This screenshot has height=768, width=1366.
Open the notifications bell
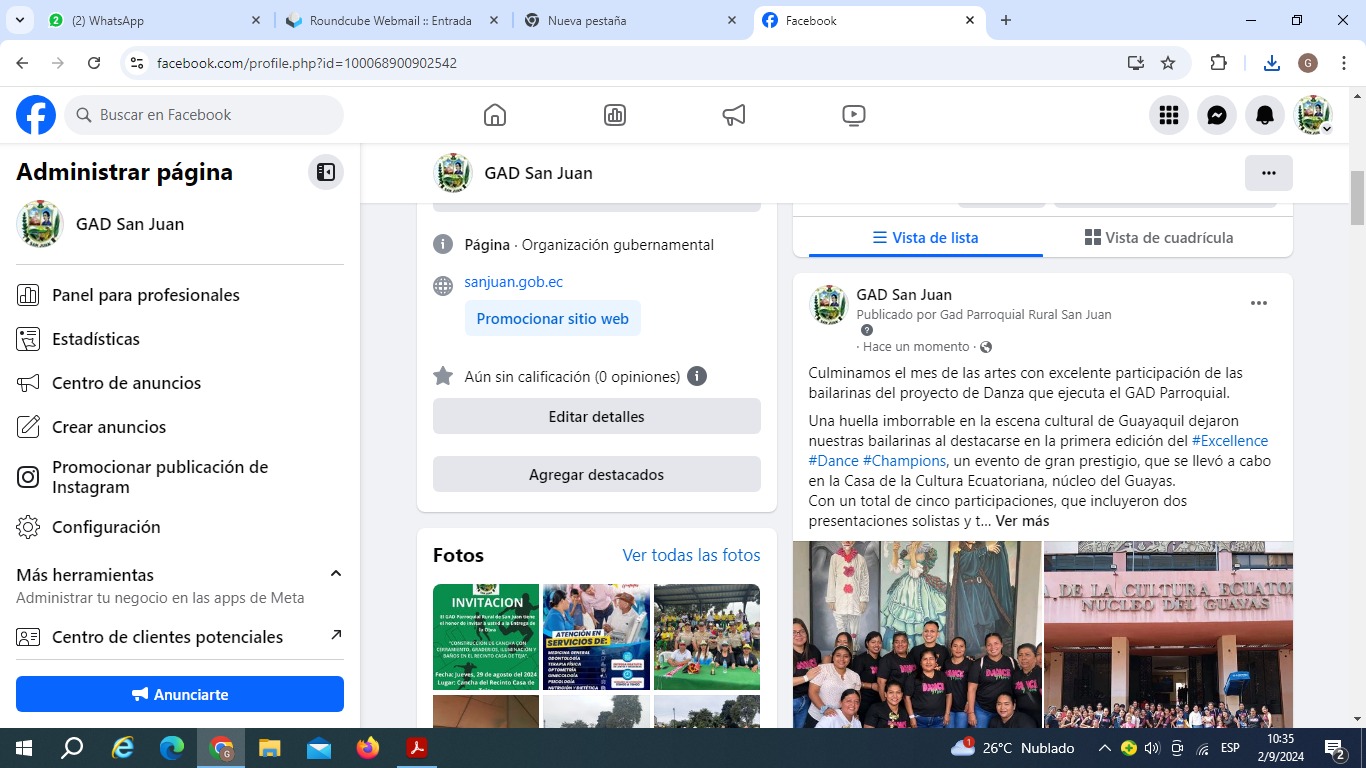tap(1265, 115)
